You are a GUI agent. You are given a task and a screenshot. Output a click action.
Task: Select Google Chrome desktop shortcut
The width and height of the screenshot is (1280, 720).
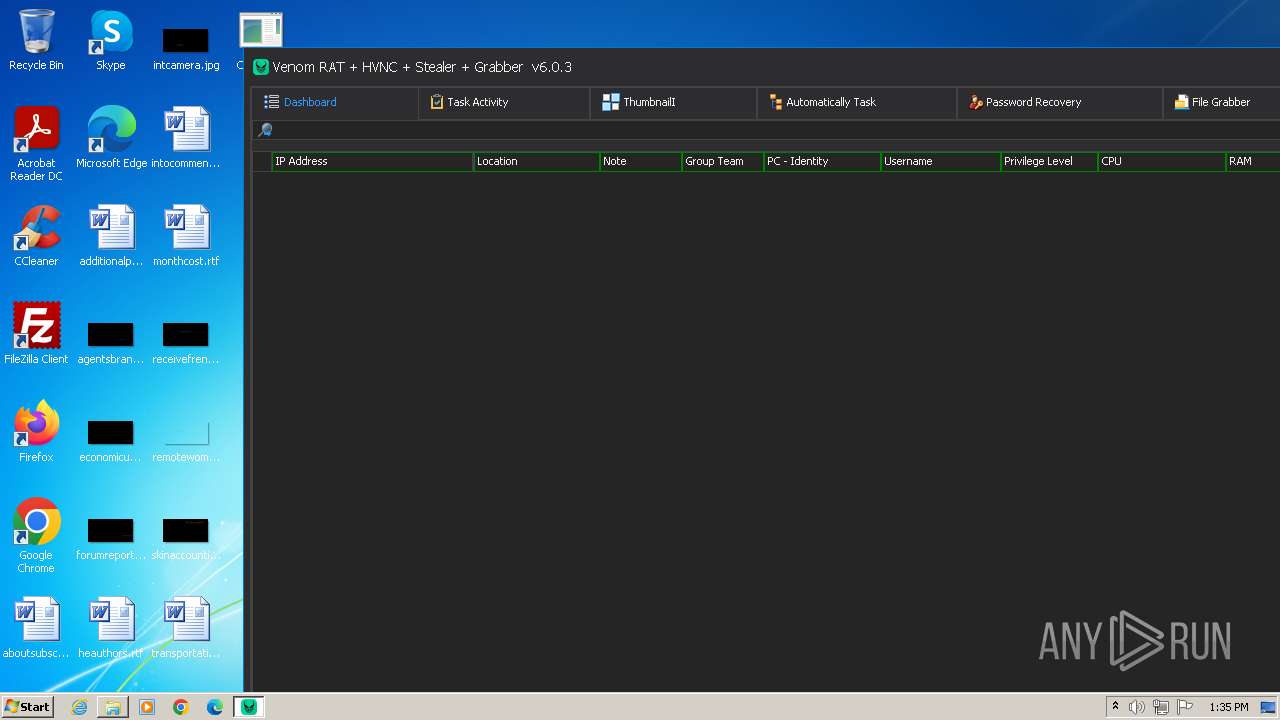[36, 536]
